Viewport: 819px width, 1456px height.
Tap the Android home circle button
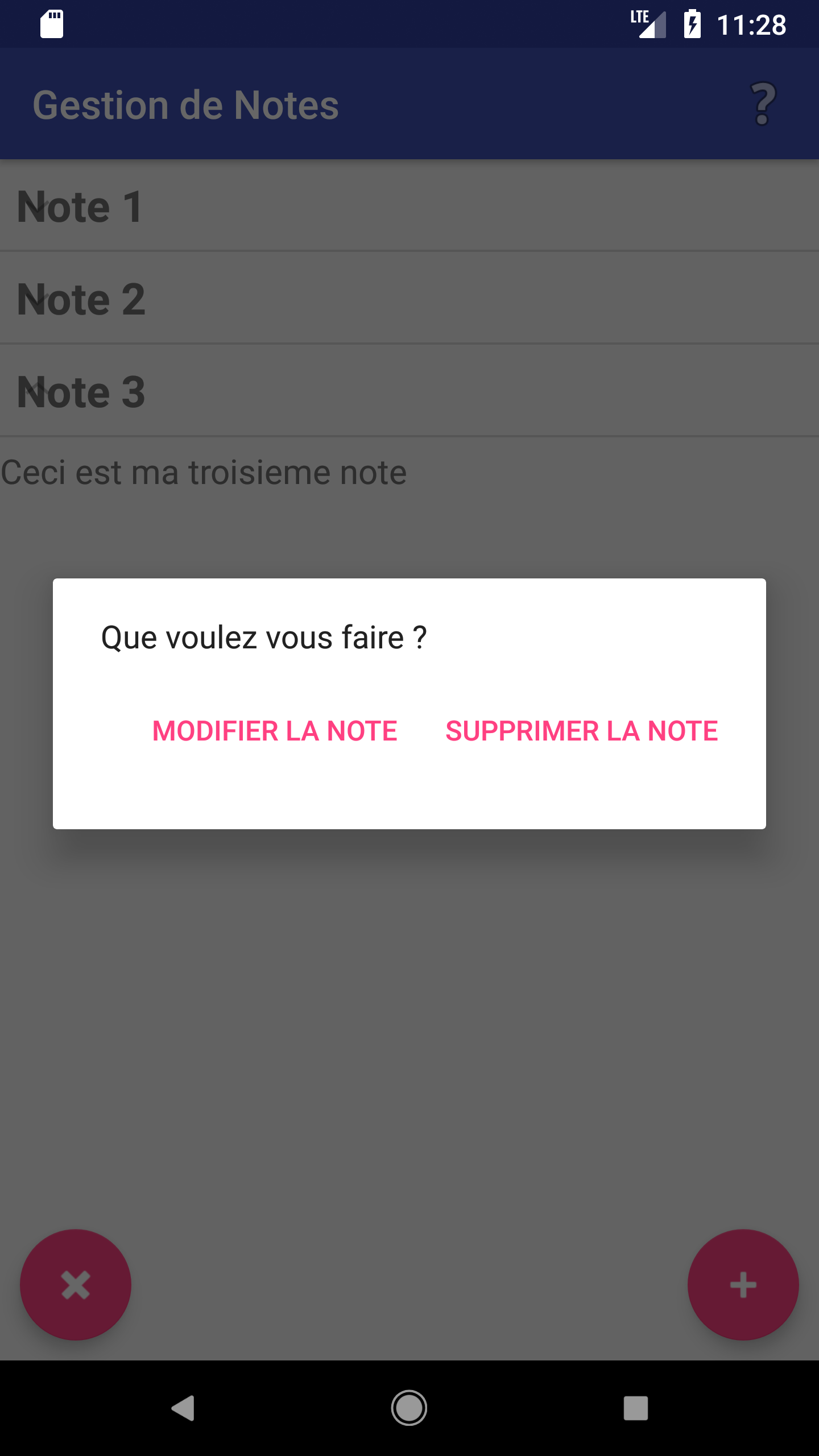409,1408
